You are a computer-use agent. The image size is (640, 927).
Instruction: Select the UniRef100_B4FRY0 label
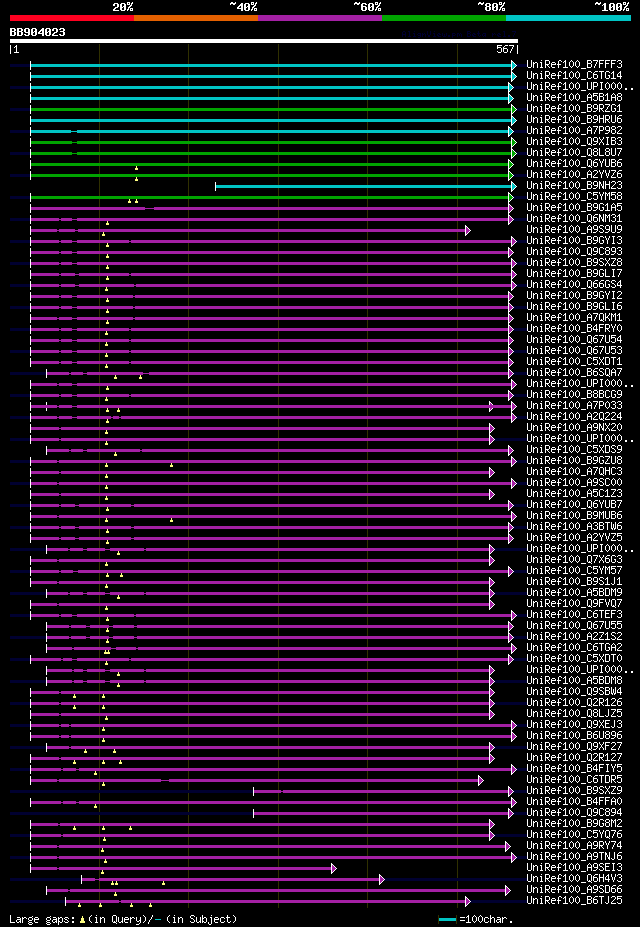[574, 329]
